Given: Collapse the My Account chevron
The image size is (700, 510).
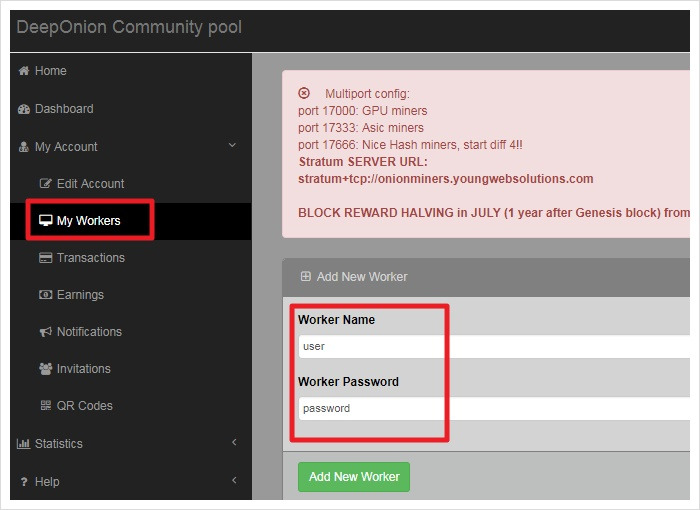Looking at the screenshot, I should coord(232,145).
